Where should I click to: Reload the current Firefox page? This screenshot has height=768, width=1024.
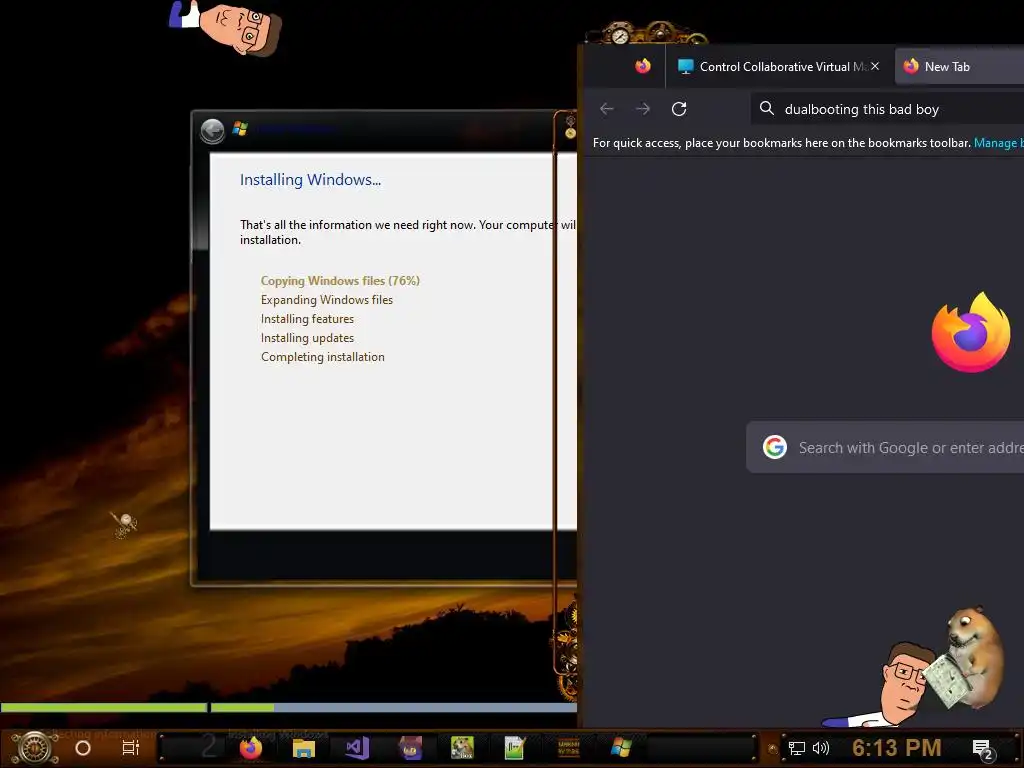tap(679, 108)
